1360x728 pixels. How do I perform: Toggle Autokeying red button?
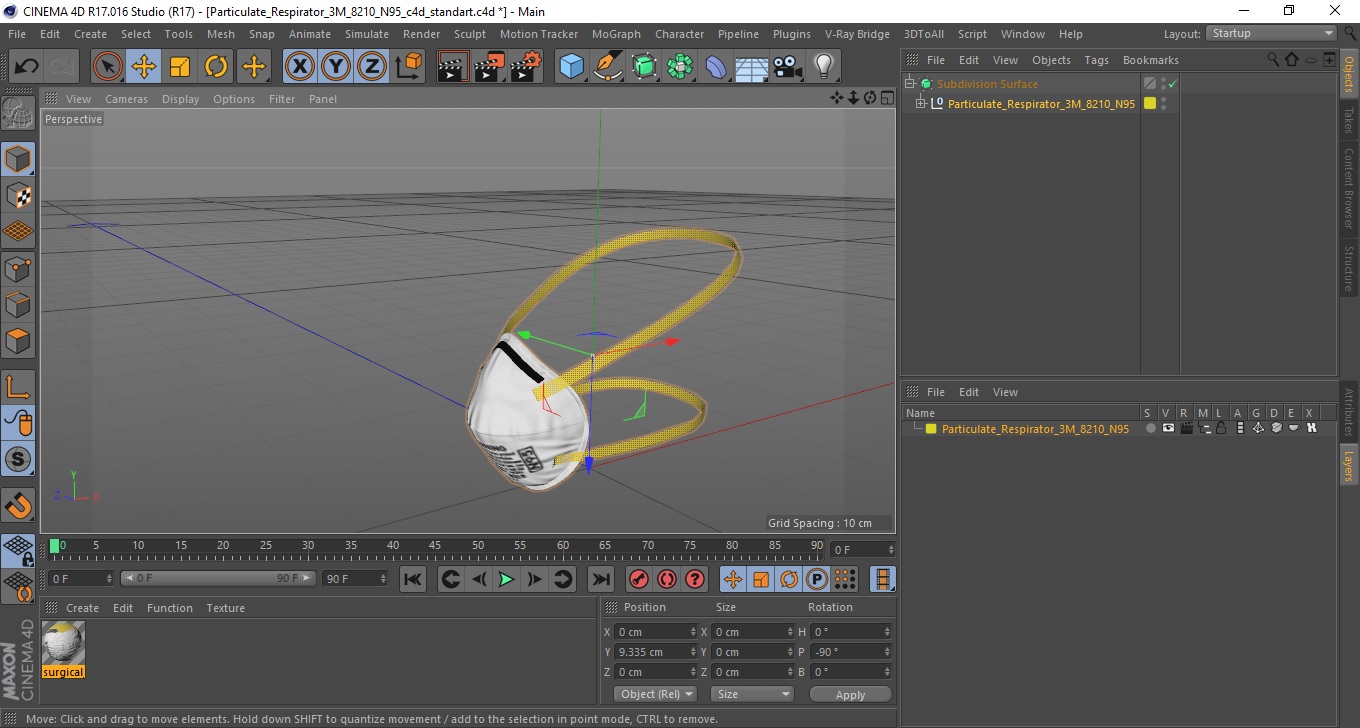(667, 579)
